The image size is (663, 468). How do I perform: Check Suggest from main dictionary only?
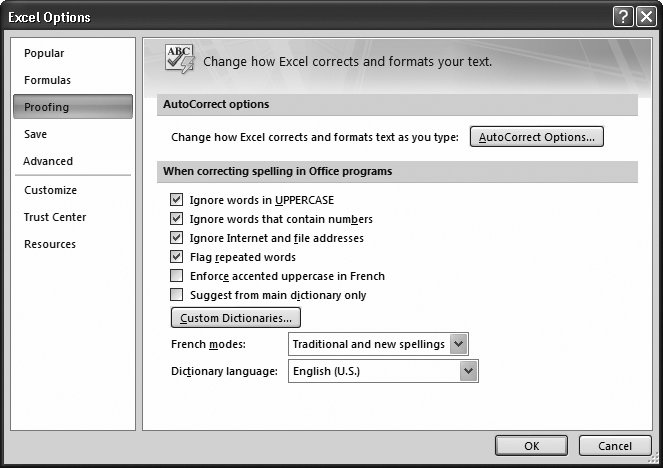tap(177, 295)
